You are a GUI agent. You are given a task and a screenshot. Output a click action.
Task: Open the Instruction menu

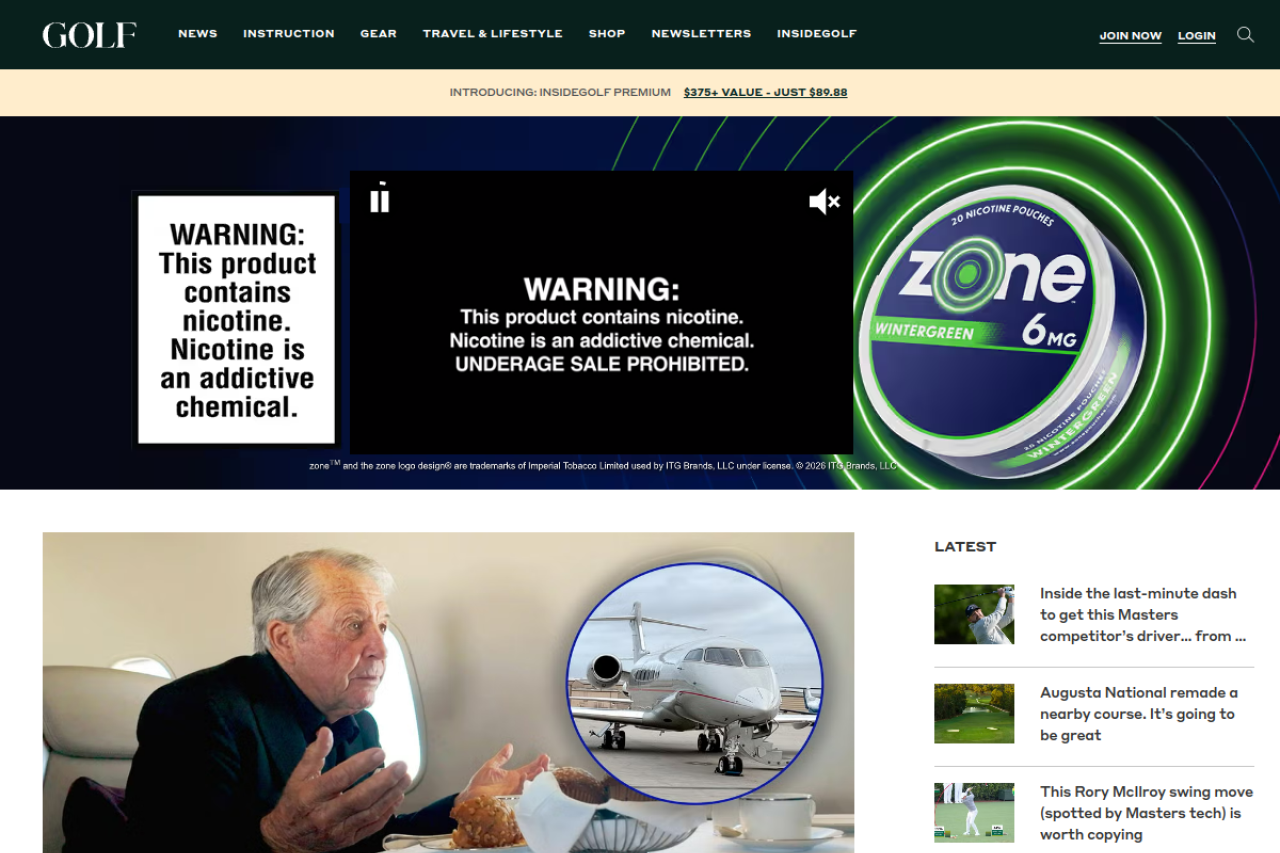click(x=289, y=34)
